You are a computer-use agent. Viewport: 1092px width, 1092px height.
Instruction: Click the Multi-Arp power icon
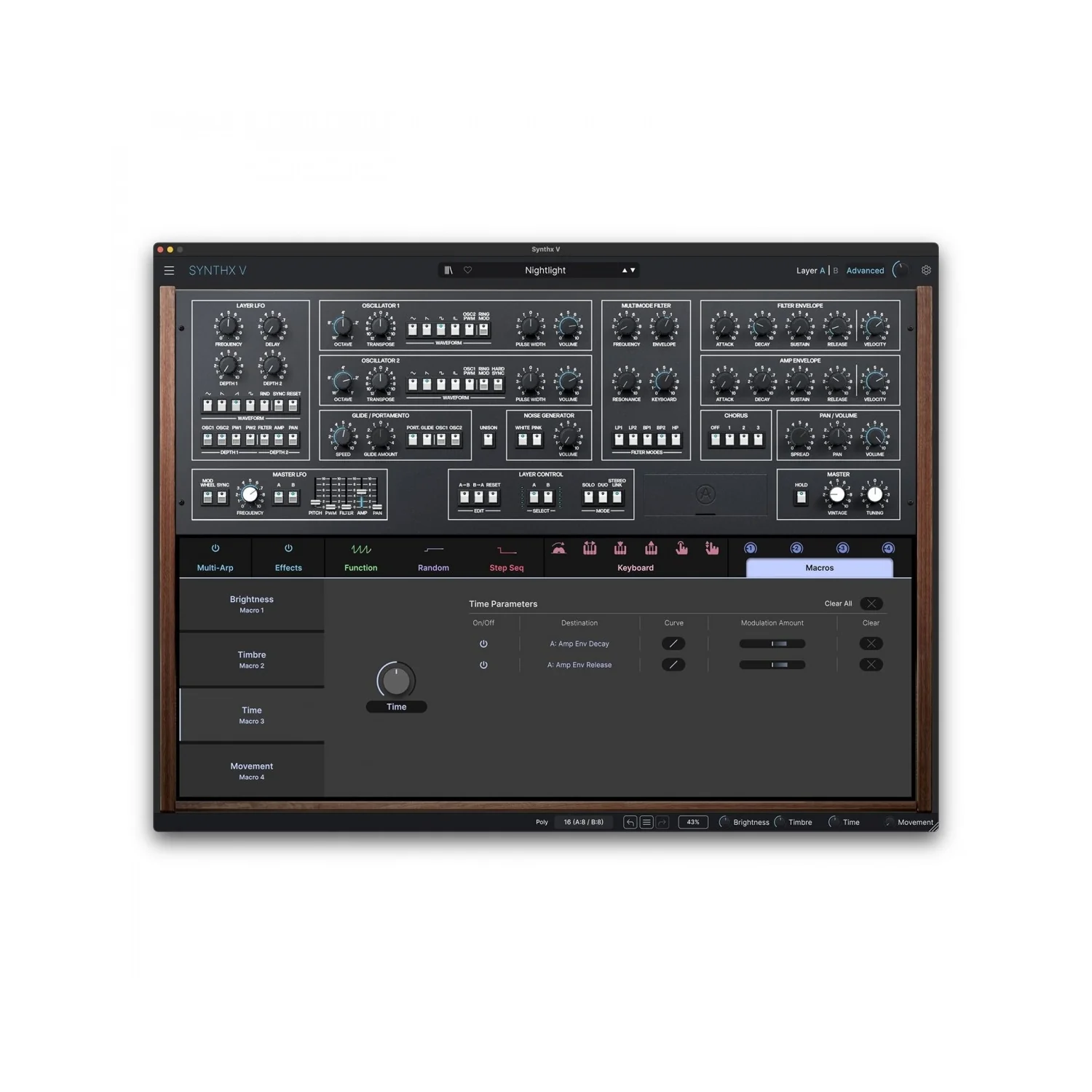coord(215,548)
